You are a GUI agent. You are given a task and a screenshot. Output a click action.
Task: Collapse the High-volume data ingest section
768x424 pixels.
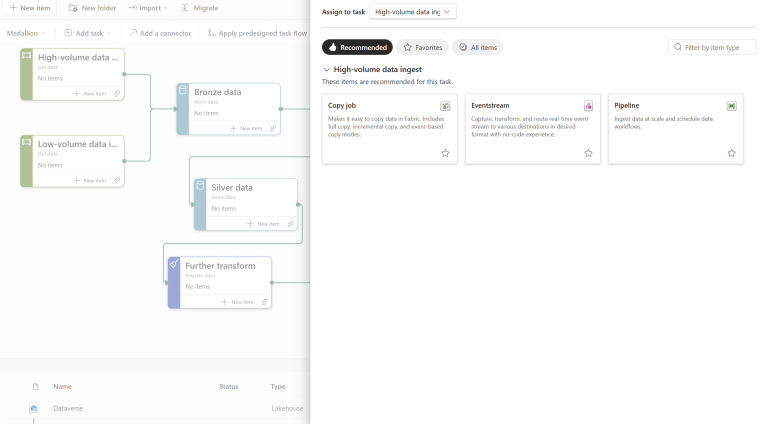click(x=327, y=70)
